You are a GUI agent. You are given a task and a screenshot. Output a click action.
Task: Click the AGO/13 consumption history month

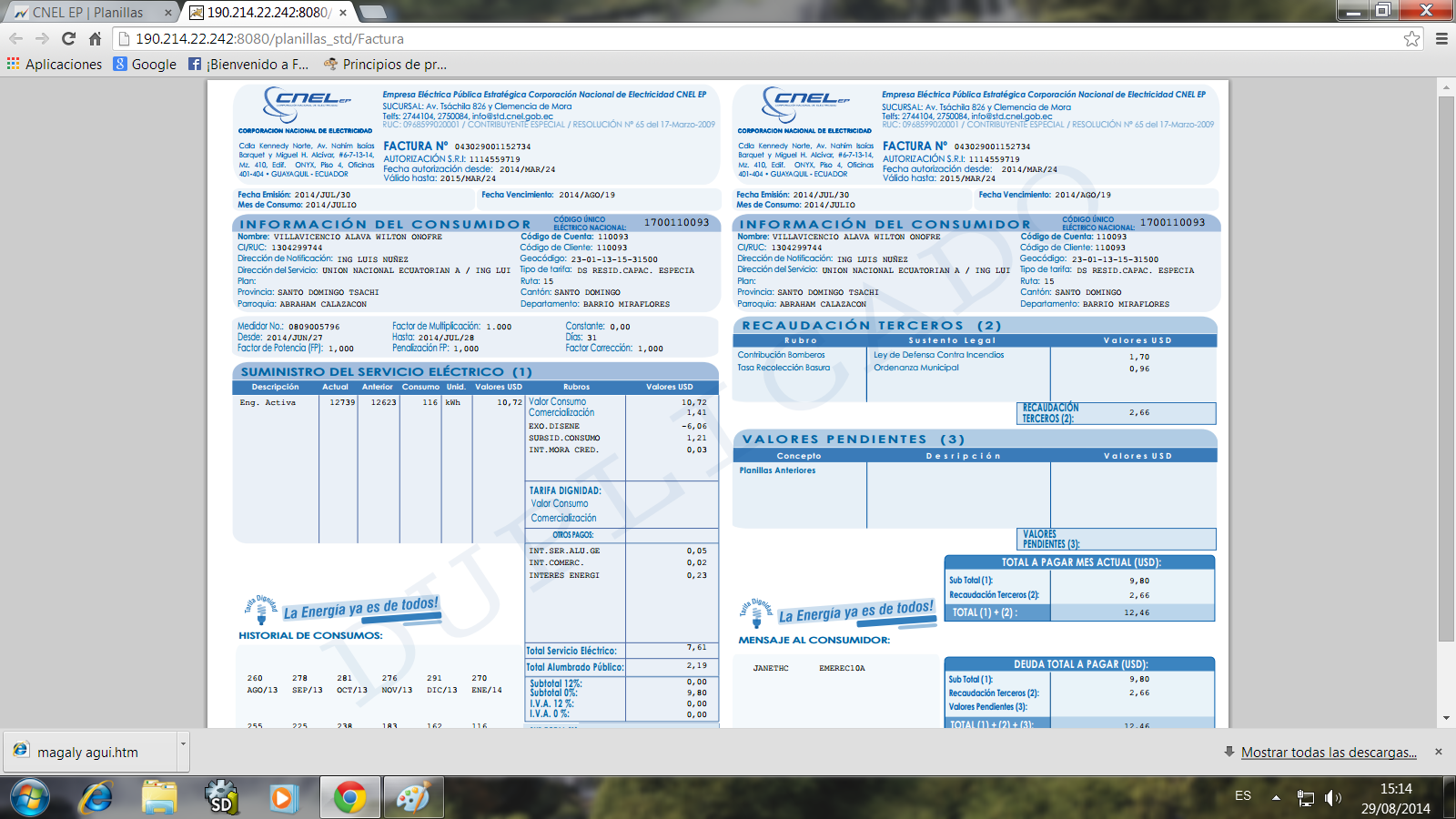262,690
